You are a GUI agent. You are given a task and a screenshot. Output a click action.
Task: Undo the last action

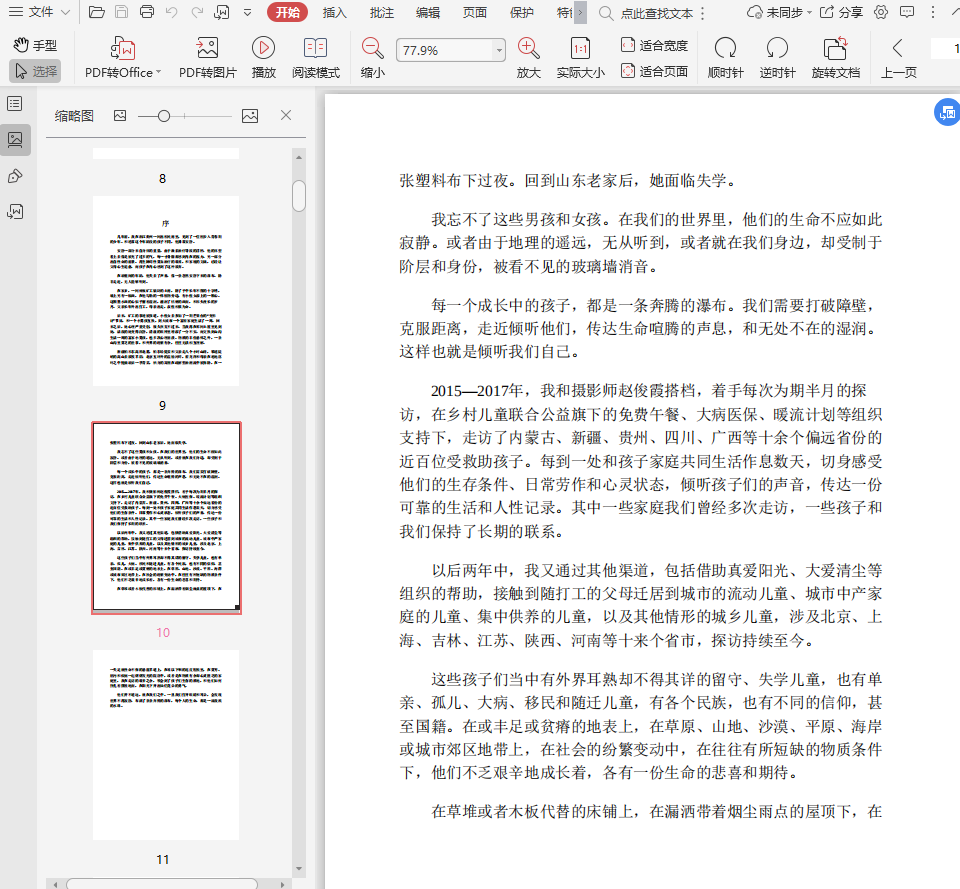point(172,12)
